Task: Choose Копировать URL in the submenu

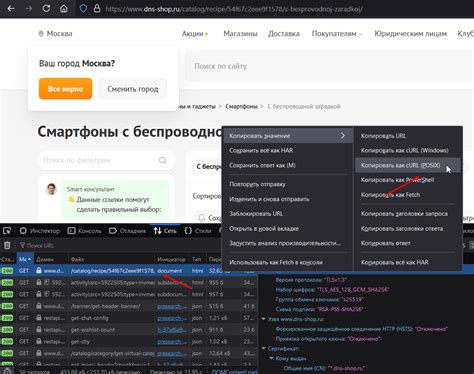Action: (x=409, y=136)
